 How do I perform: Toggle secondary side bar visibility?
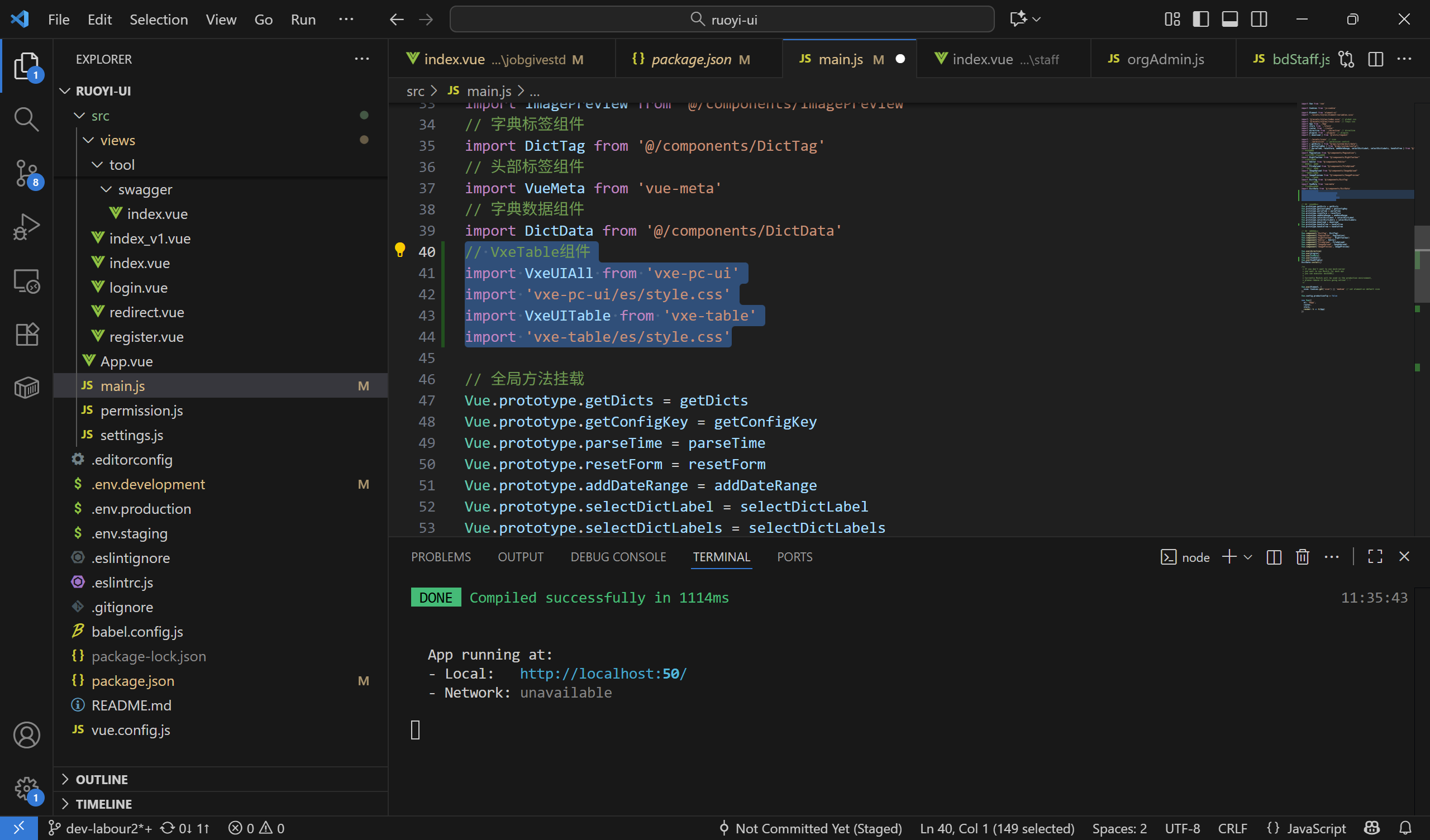tap(1259, 20)
